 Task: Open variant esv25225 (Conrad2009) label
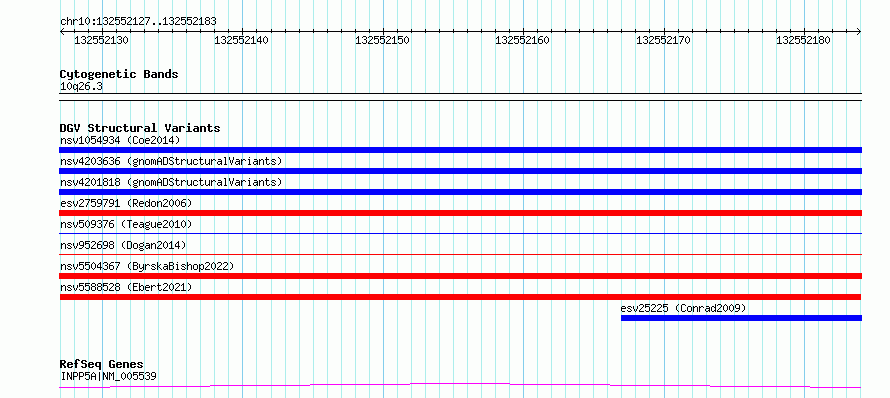click(x=683, y=308)
